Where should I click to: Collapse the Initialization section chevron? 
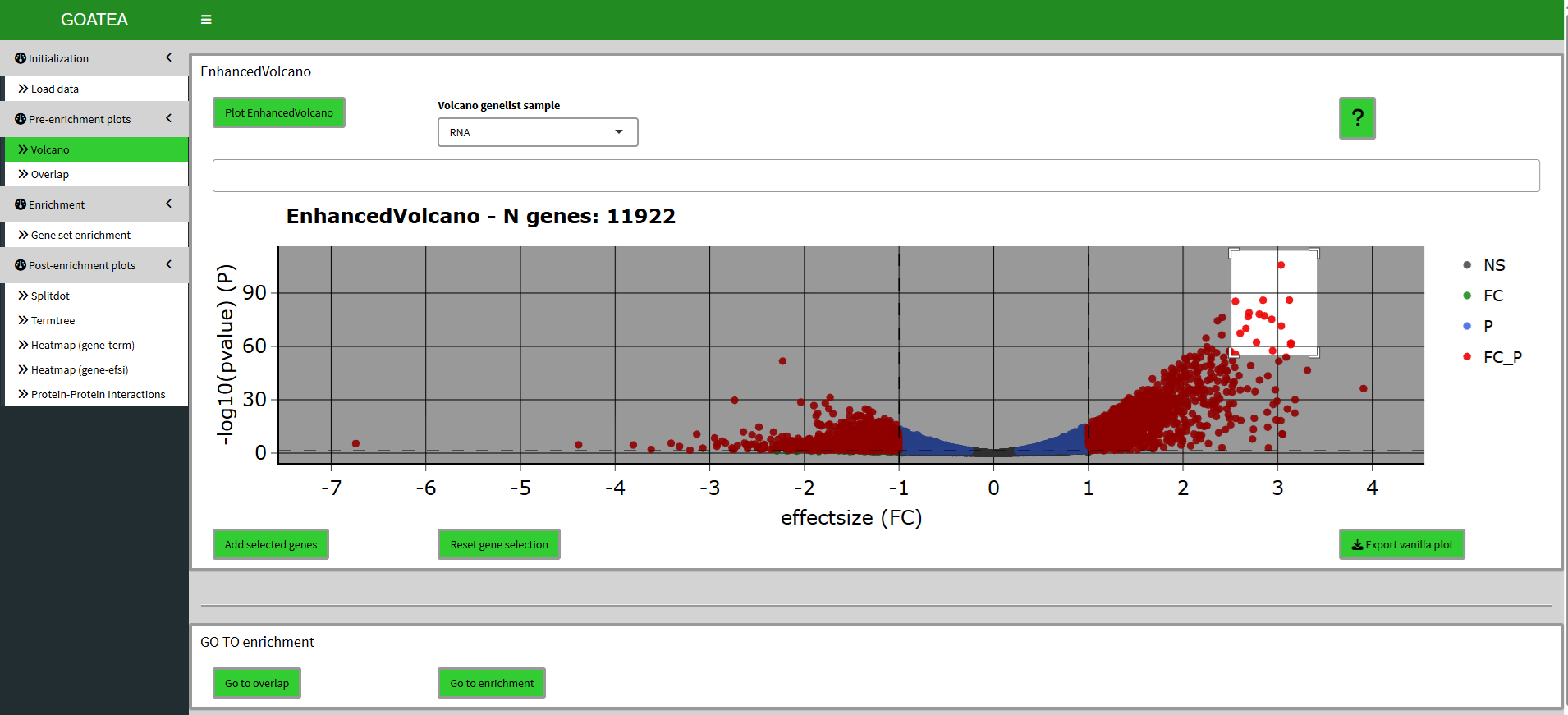pyautogui.click(x=169, y=57)
